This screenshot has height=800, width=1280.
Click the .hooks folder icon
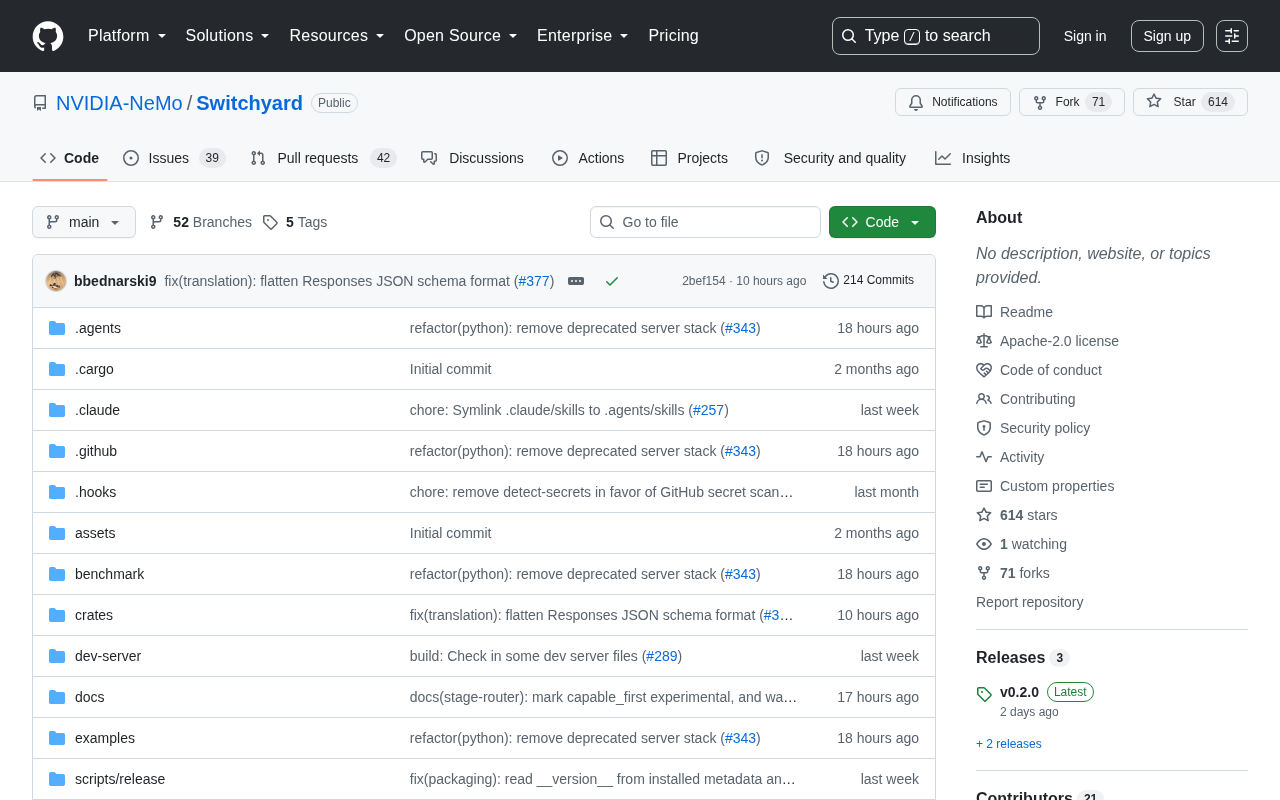[x=57, y=492]
